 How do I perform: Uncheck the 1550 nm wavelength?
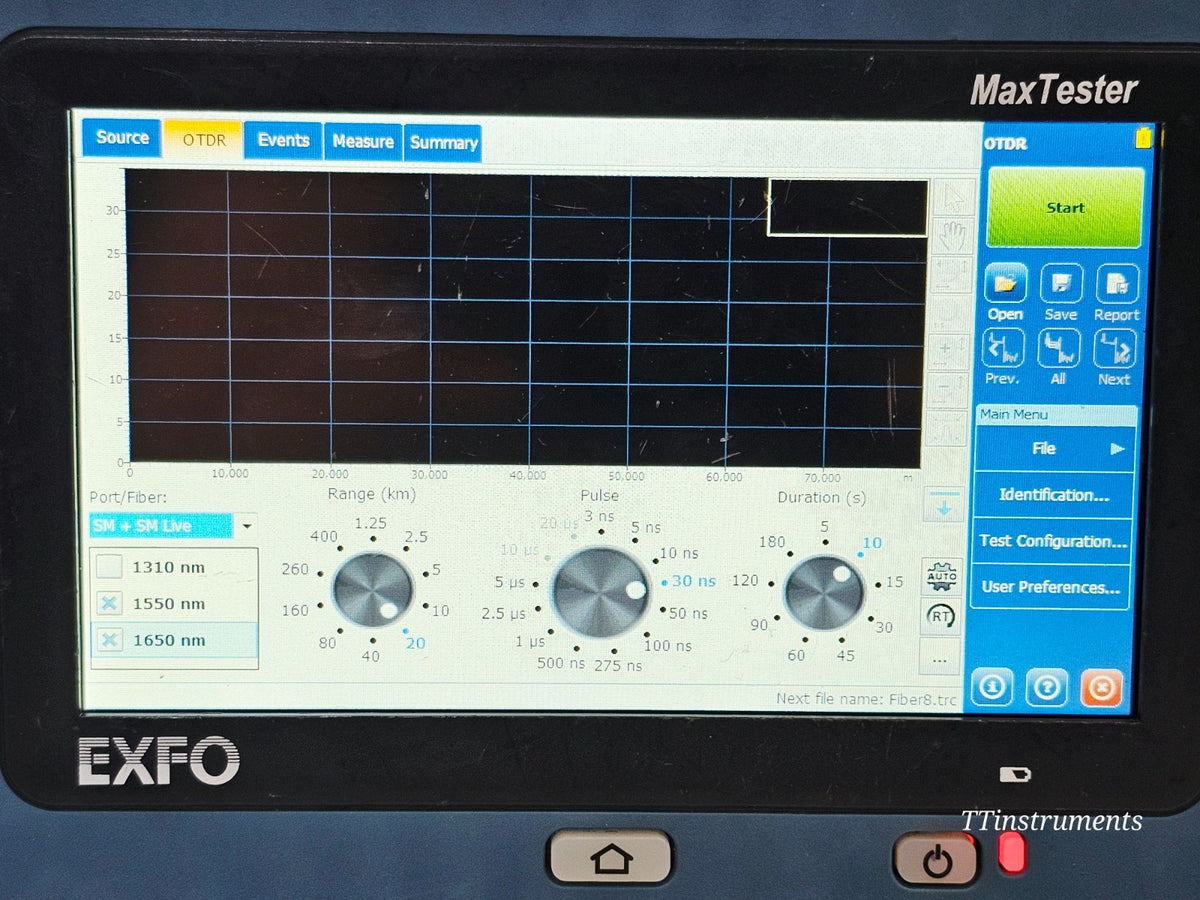pyautogui.click(x=109, y=603)
